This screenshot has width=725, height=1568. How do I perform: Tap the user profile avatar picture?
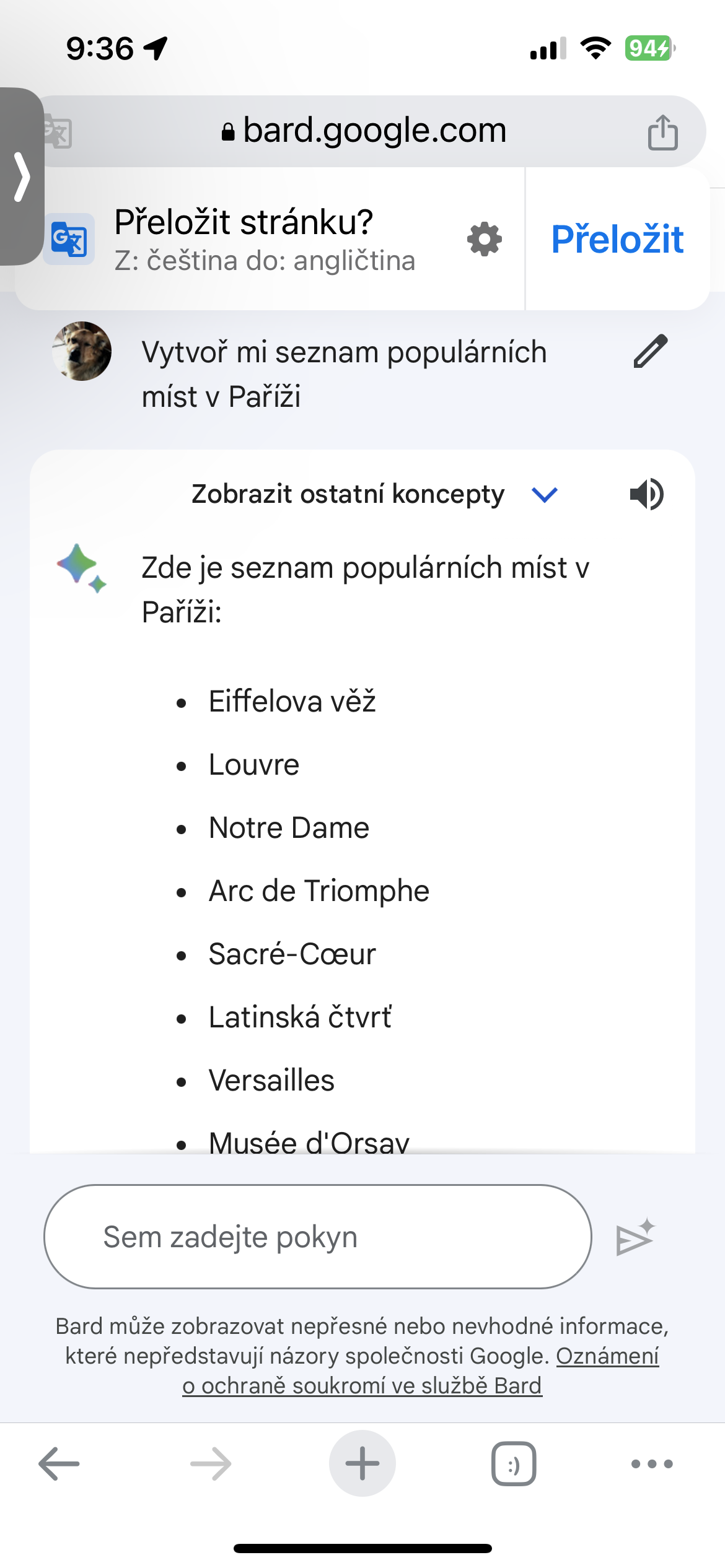tap(82, 351)
